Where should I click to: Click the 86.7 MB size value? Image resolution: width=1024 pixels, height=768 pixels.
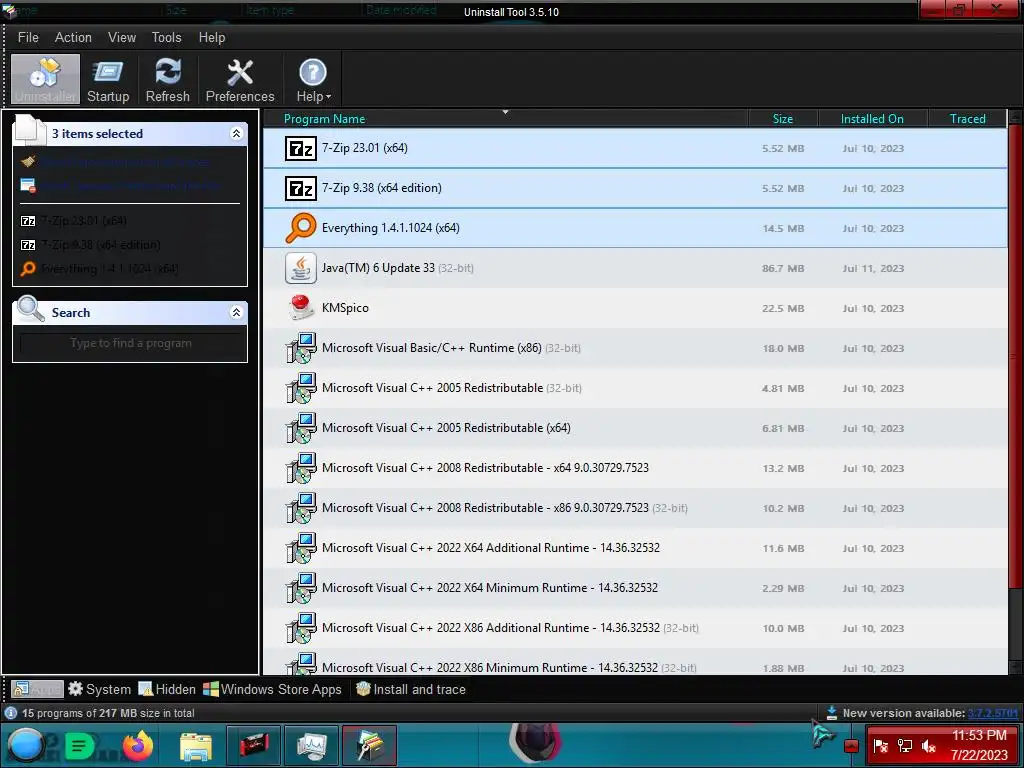click(x=783, y=268)
